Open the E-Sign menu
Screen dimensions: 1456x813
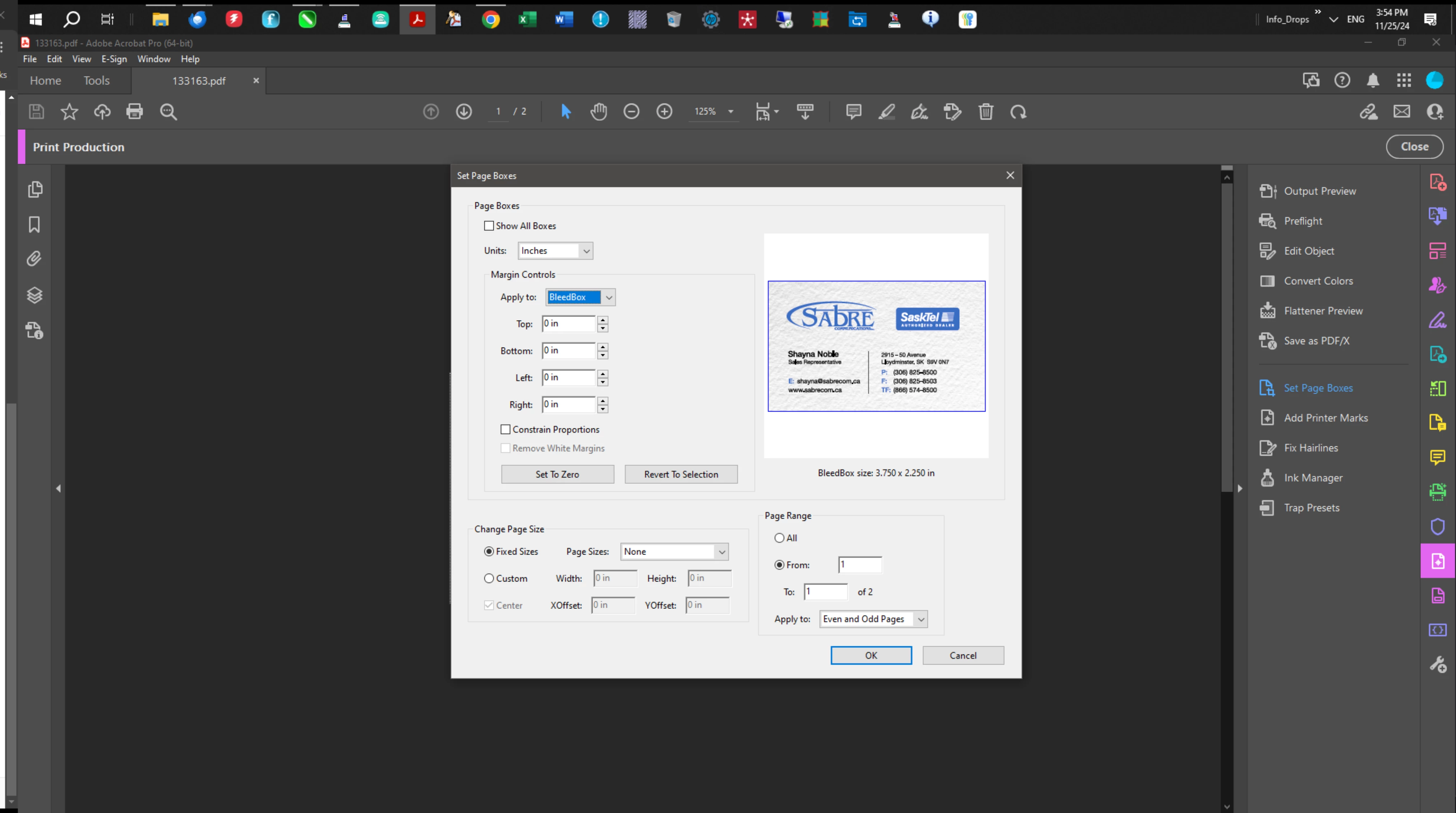[x=114, y=59]
